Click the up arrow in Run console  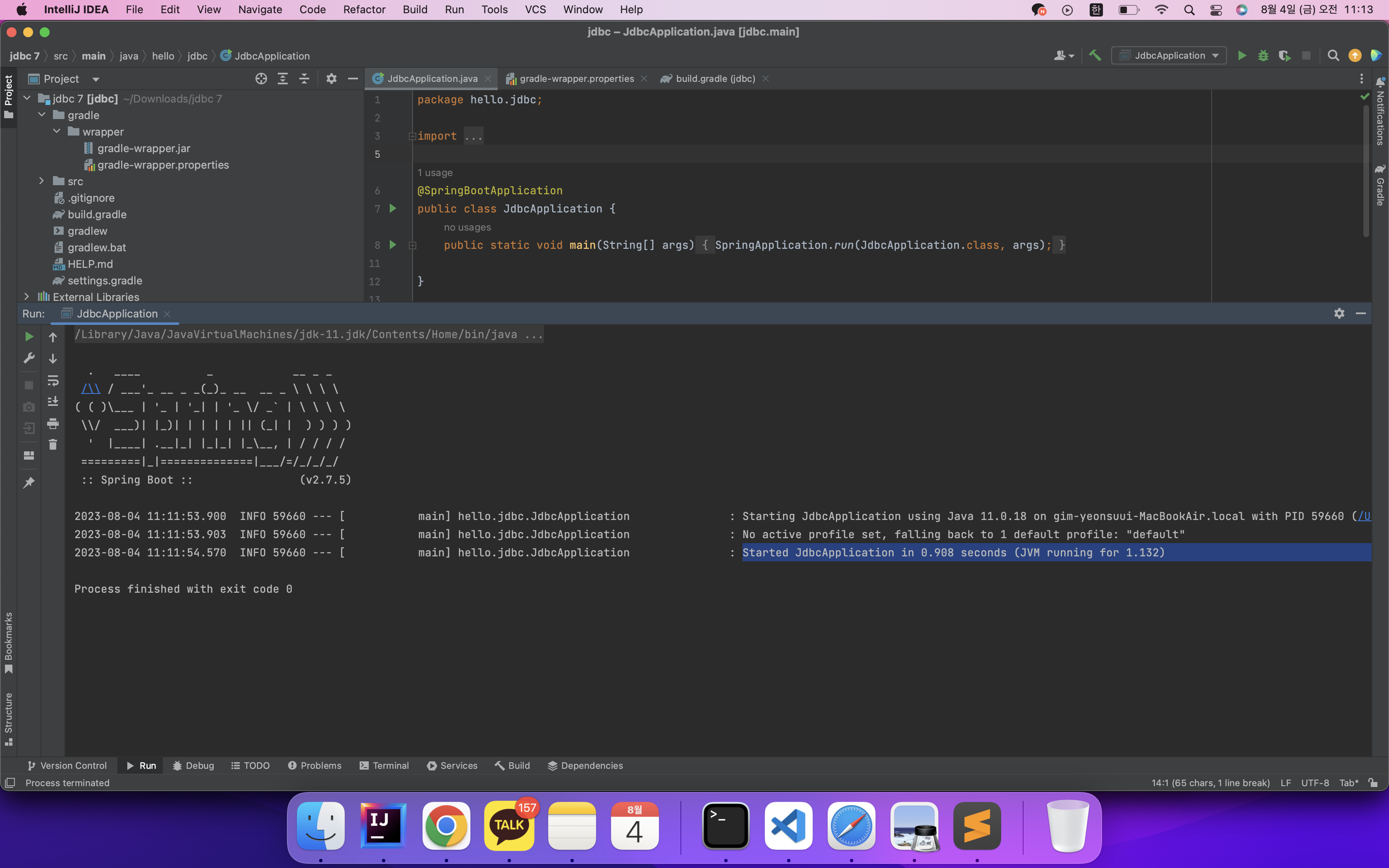tap(53, 337)
